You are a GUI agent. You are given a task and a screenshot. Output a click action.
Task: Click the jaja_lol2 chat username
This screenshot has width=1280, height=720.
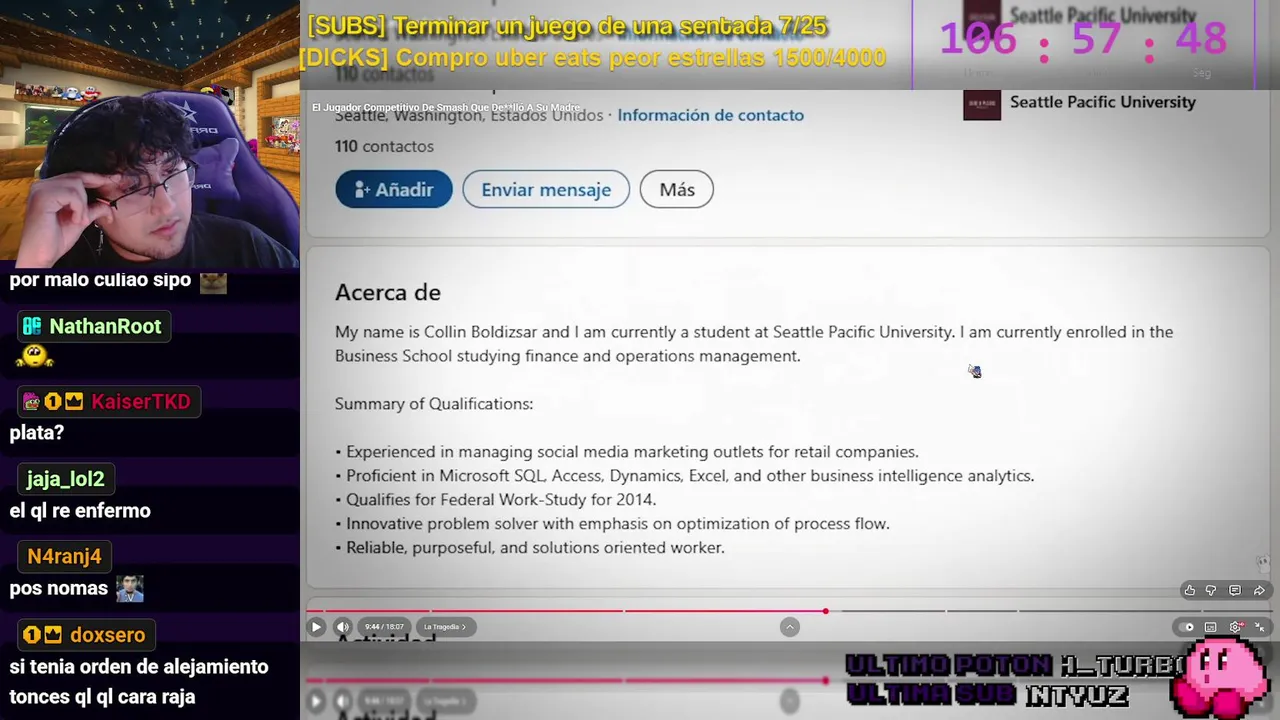tap(65, 479)
